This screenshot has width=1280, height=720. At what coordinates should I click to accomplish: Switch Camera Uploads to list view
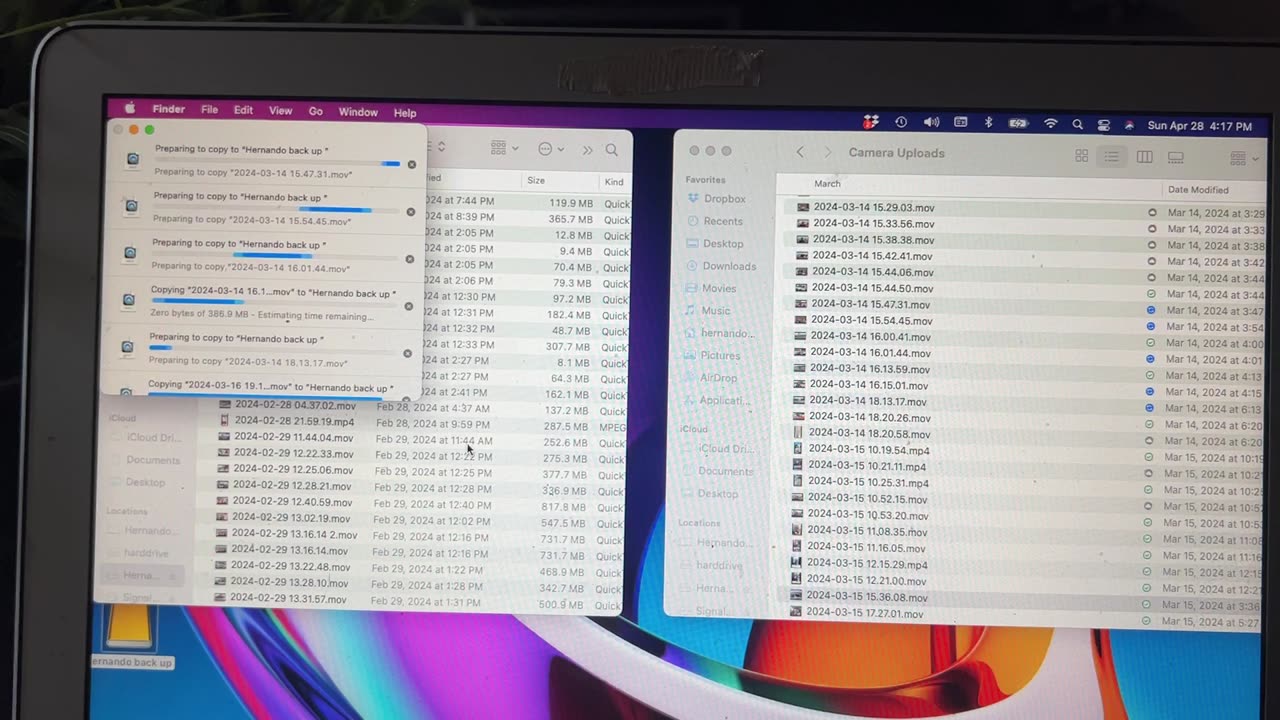(x=1111, y=157)
